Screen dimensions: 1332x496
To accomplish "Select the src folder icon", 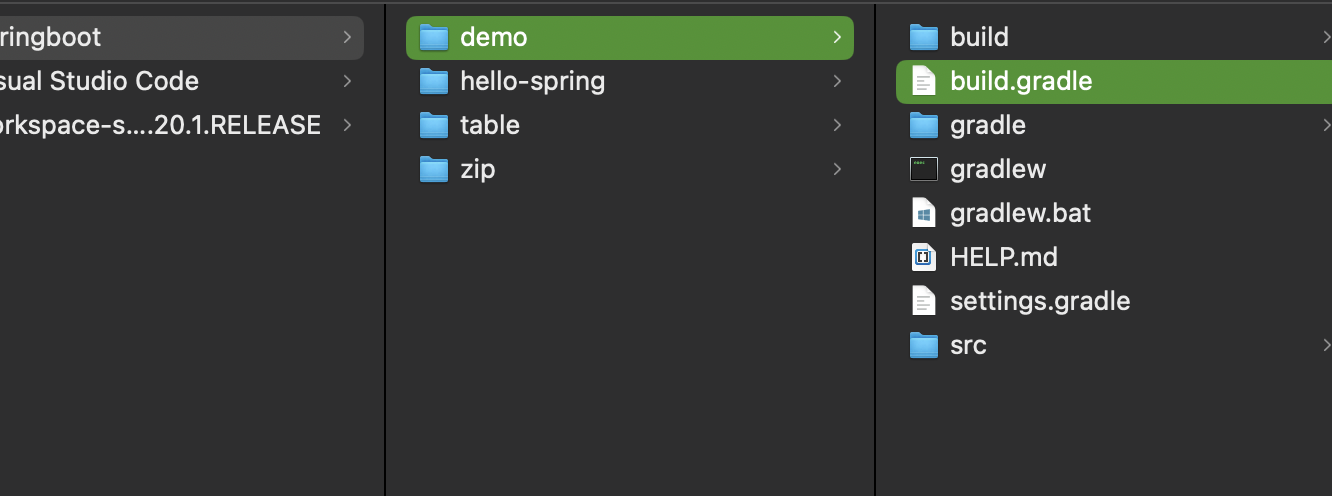I will 924,345.
